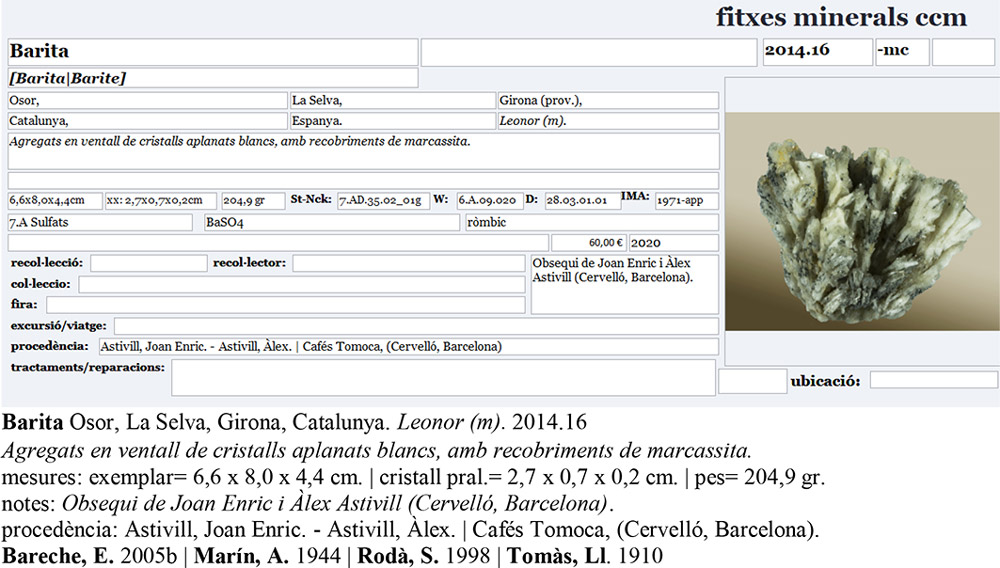
Task: Click the Espanya country field
Action: point(393,121)
